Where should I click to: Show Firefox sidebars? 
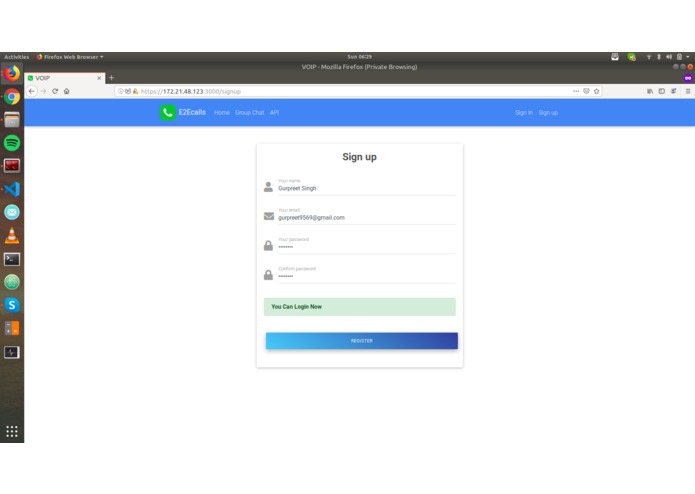point(661,91)
